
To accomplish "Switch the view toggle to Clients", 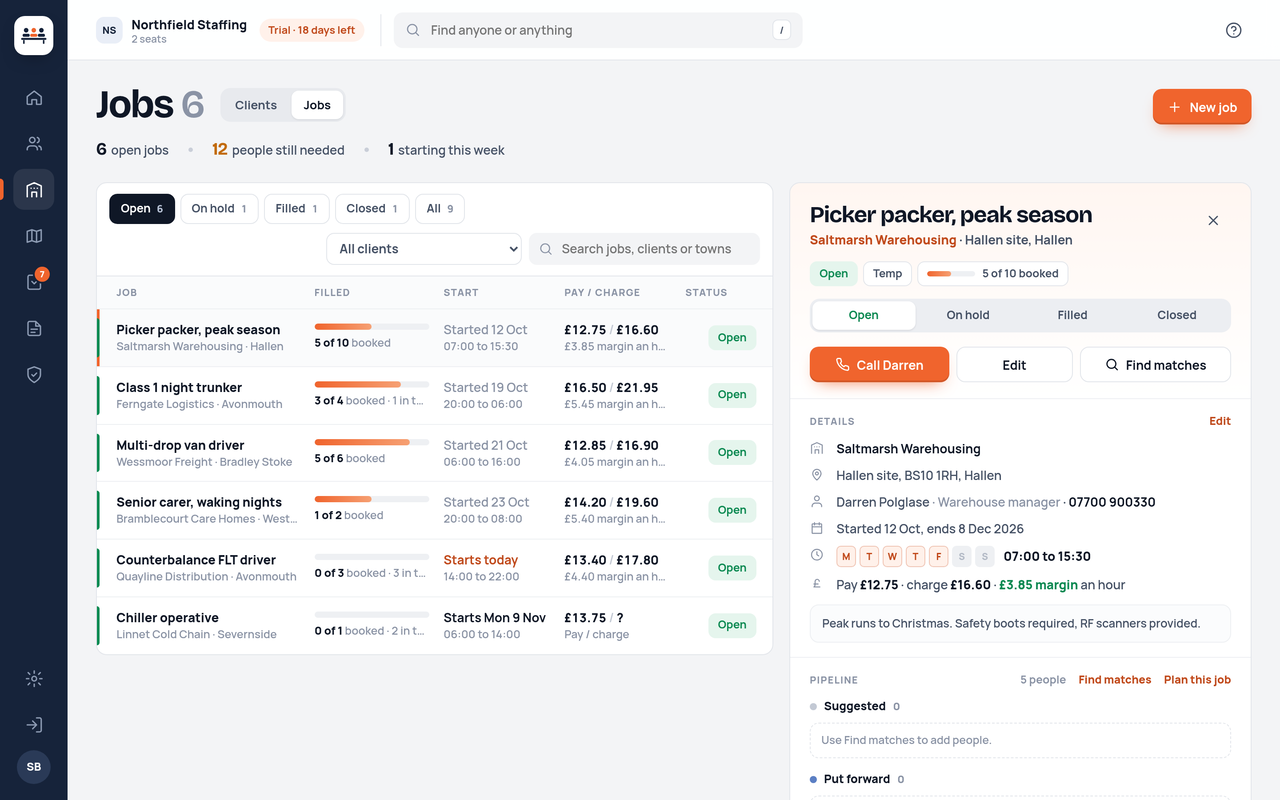I will coord(256,105).
